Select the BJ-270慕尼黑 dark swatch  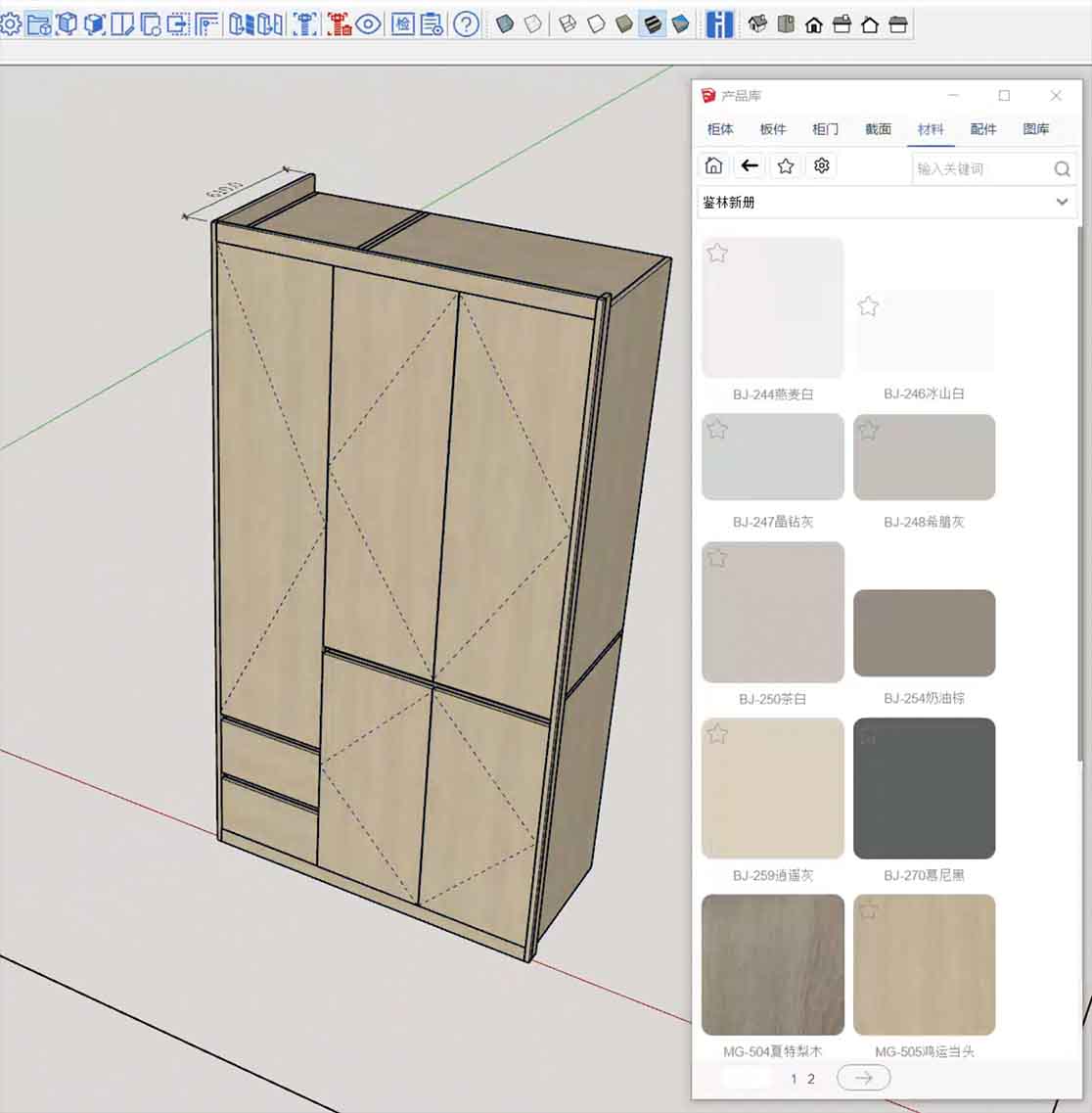[924, 788]
